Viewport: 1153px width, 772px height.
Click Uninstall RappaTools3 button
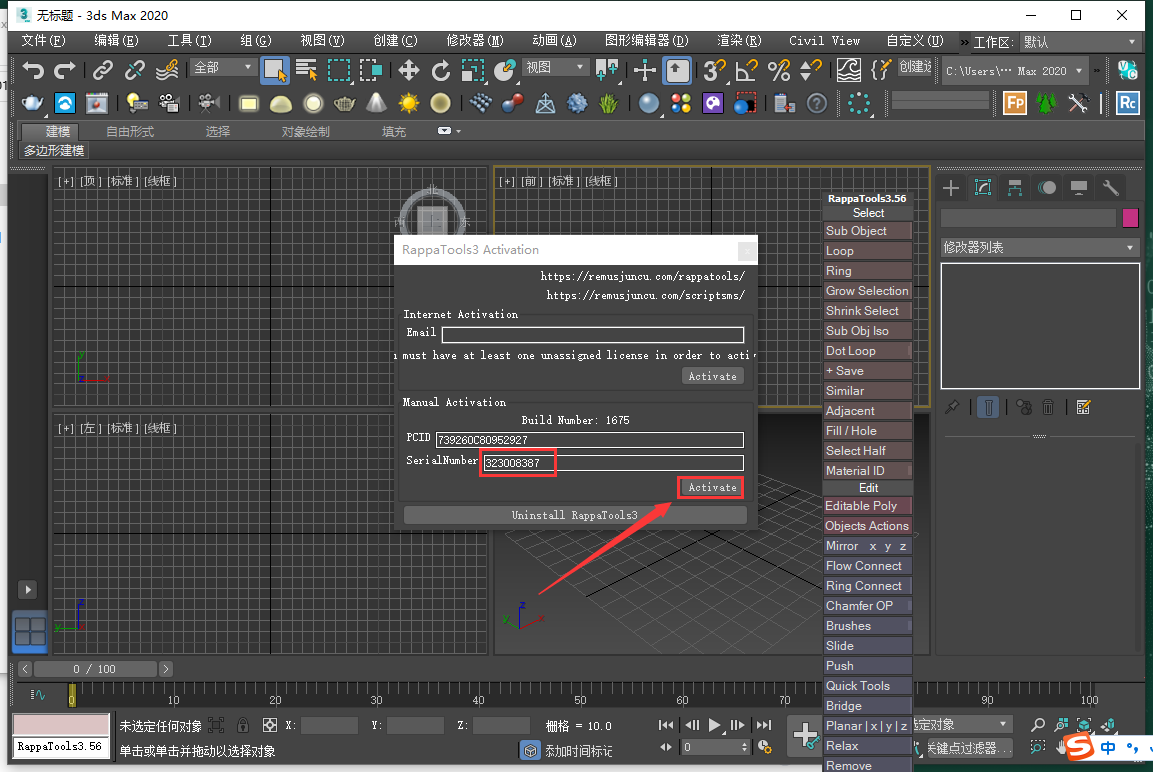tap(575, 515)
